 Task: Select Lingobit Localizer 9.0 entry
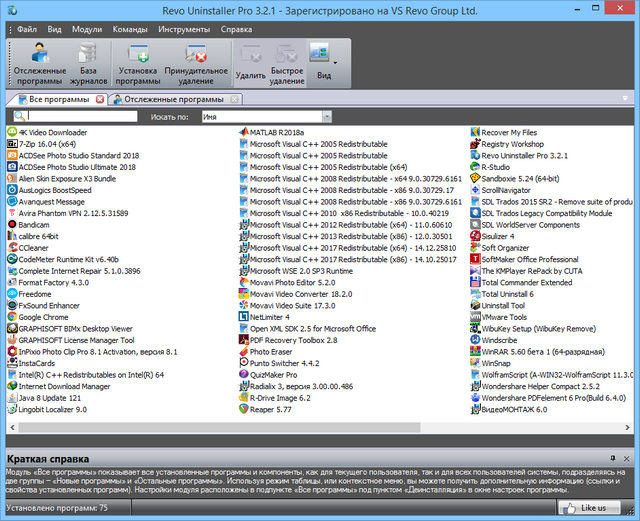[x=47, y=409]
